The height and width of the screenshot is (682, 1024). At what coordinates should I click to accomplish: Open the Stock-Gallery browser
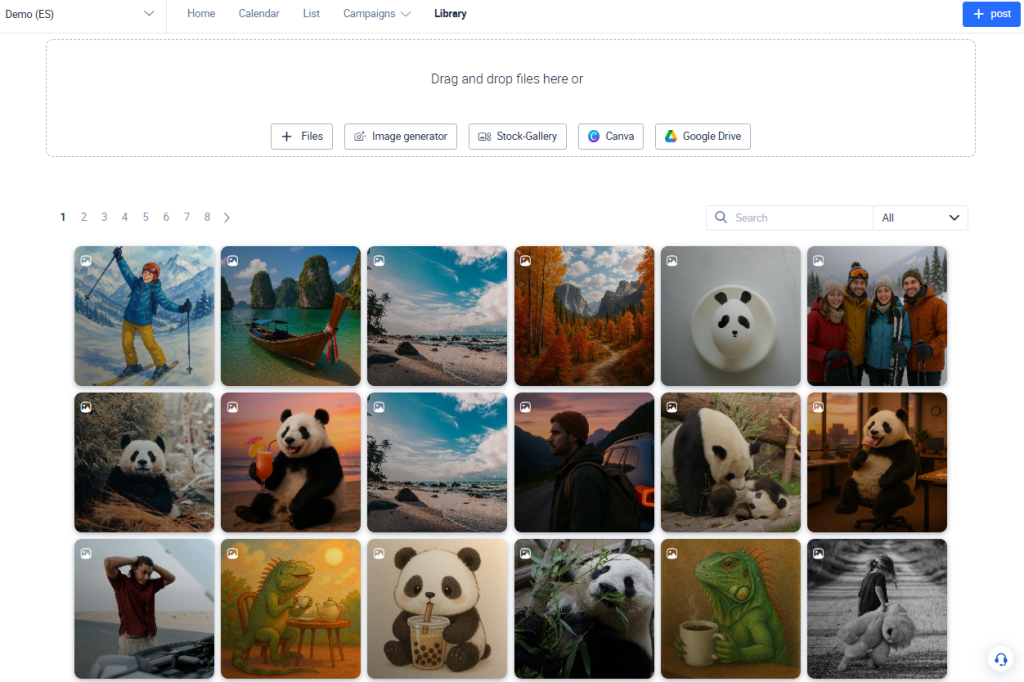[517, 136]
